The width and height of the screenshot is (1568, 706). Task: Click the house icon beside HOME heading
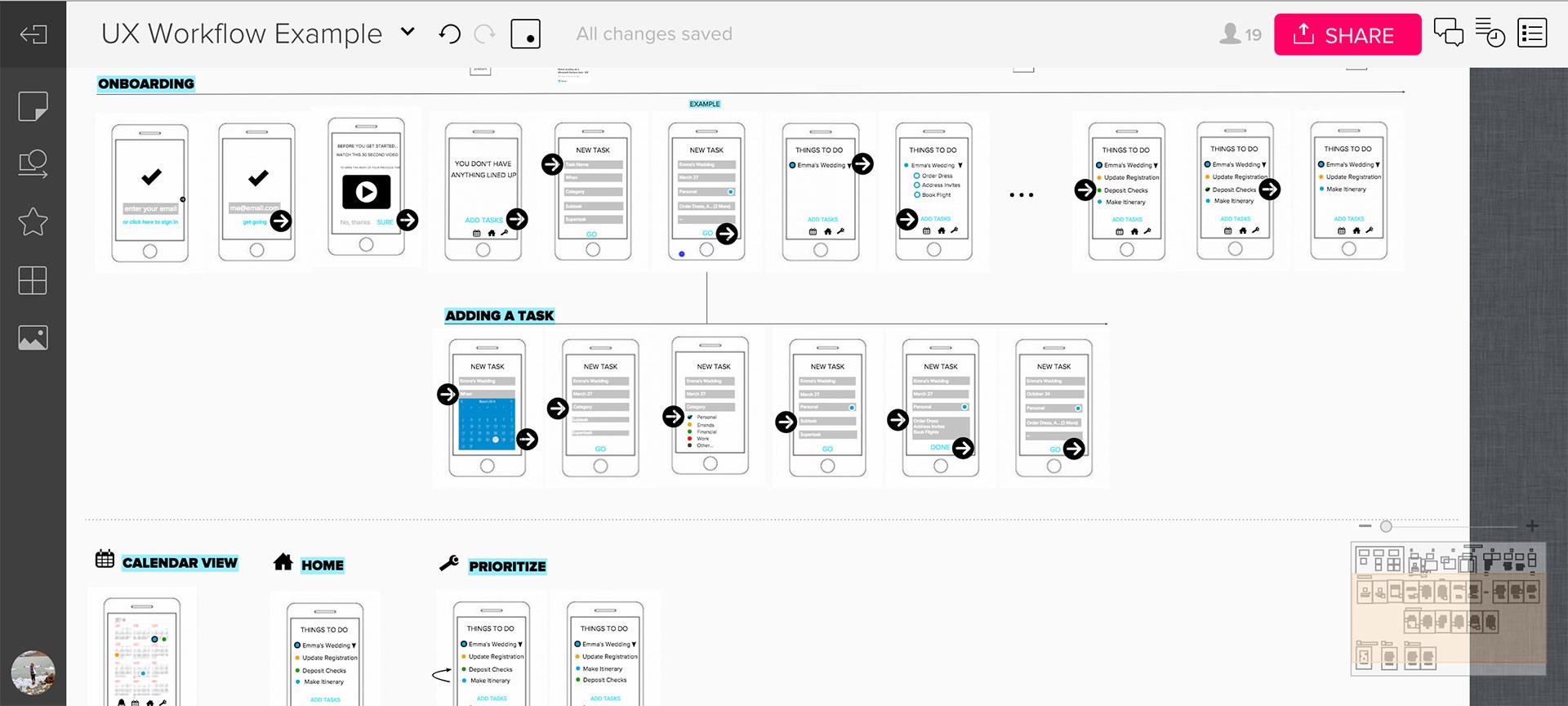click(283, 561)
